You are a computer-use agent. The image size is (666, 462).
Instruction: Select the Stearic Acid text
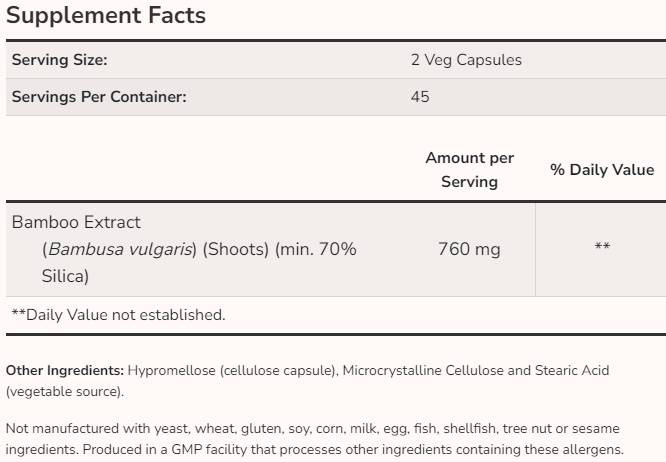pyautogui.click(x=573, y=370)
